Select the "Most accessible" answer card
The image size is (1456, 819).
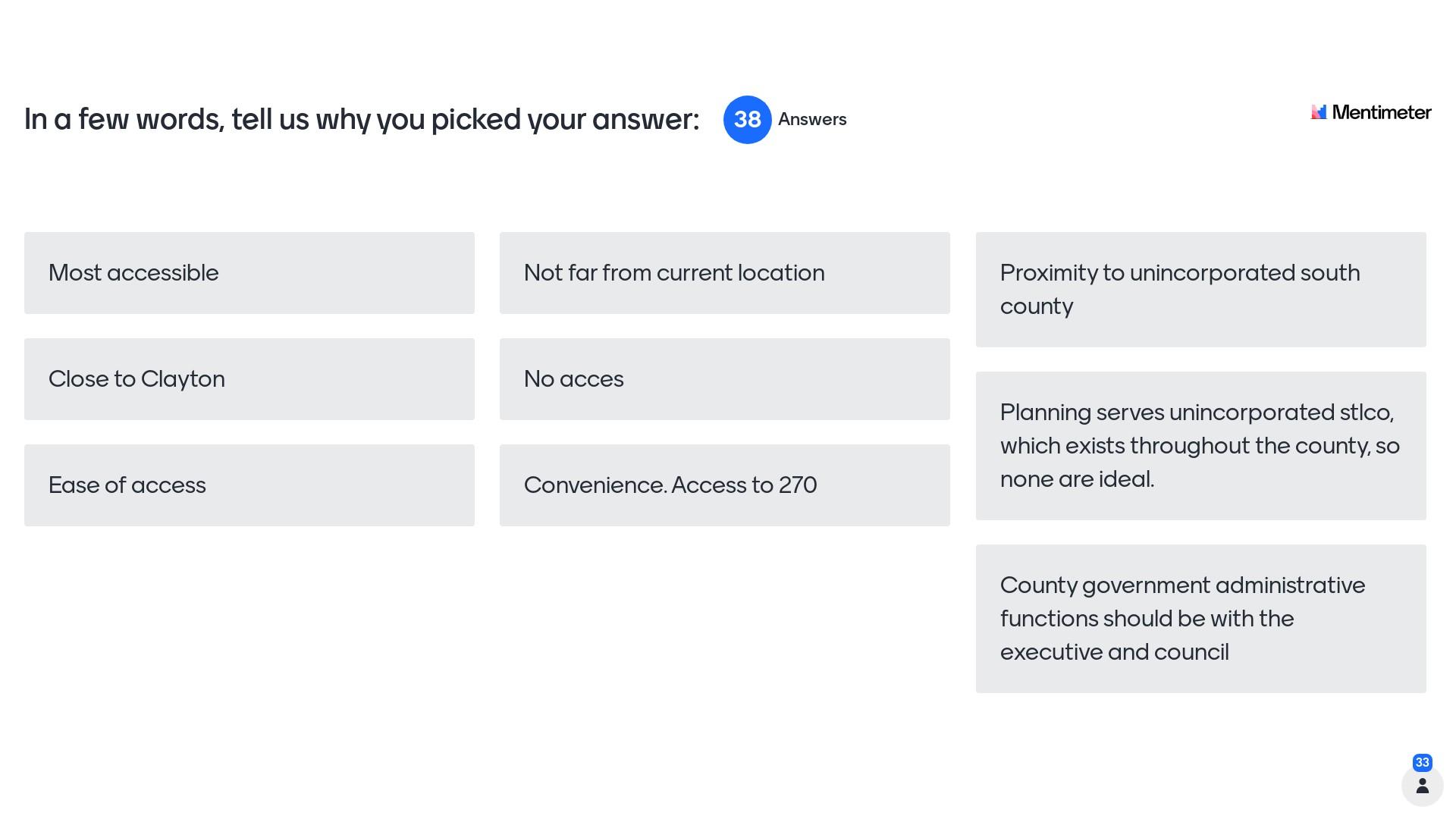pos(249,273)
